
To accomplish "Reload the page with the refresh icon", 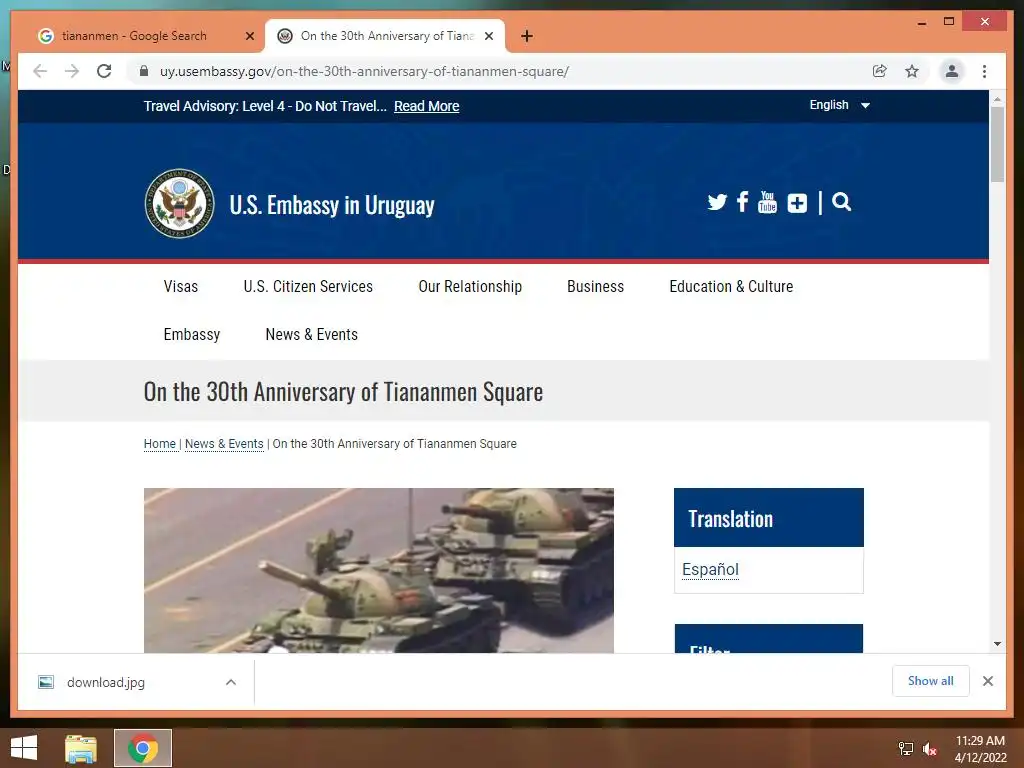I will point(104,71).
